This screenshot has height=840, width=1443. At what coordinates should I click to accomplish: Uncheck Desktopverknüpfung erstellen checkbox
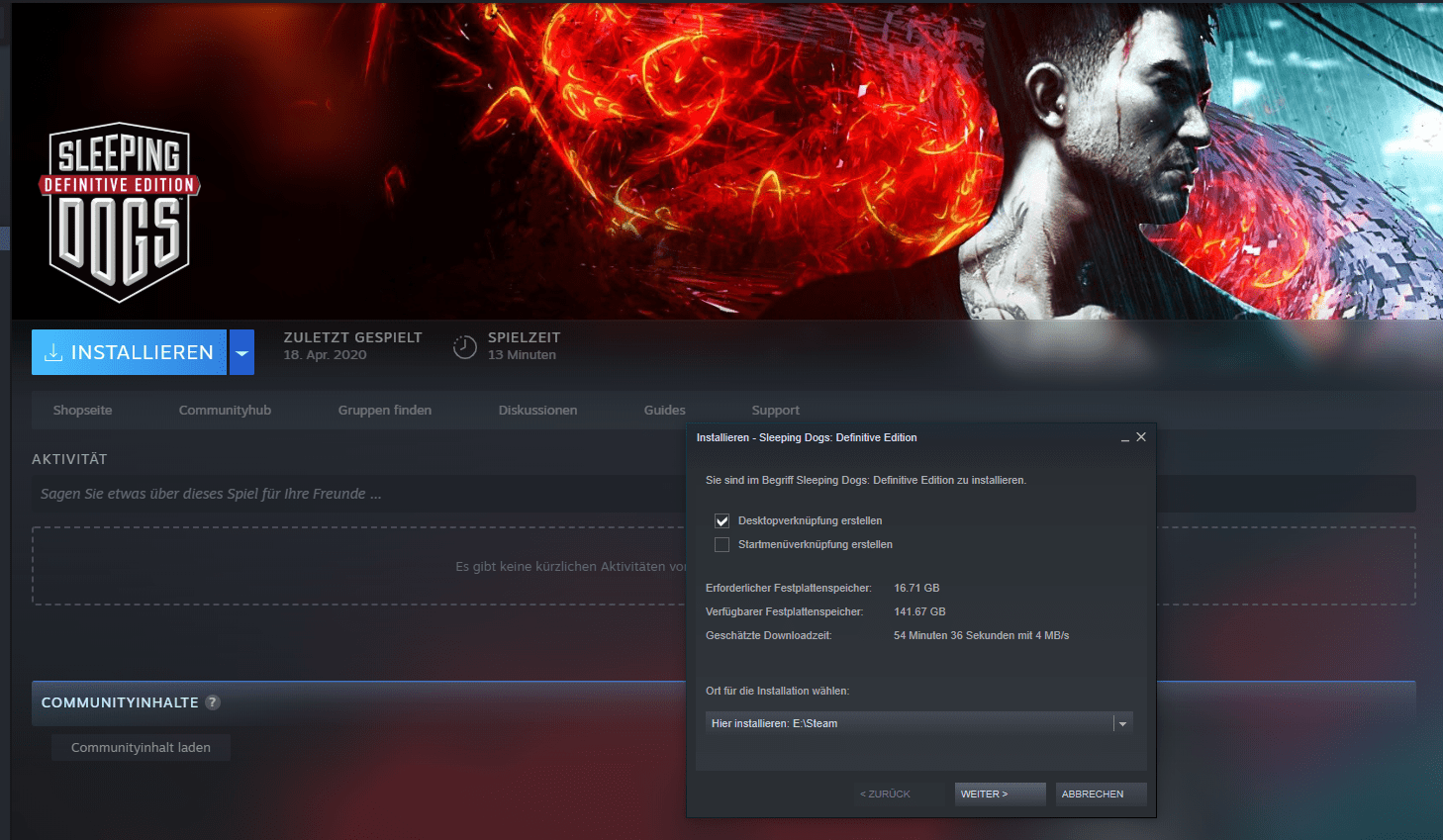pos(721,520)
